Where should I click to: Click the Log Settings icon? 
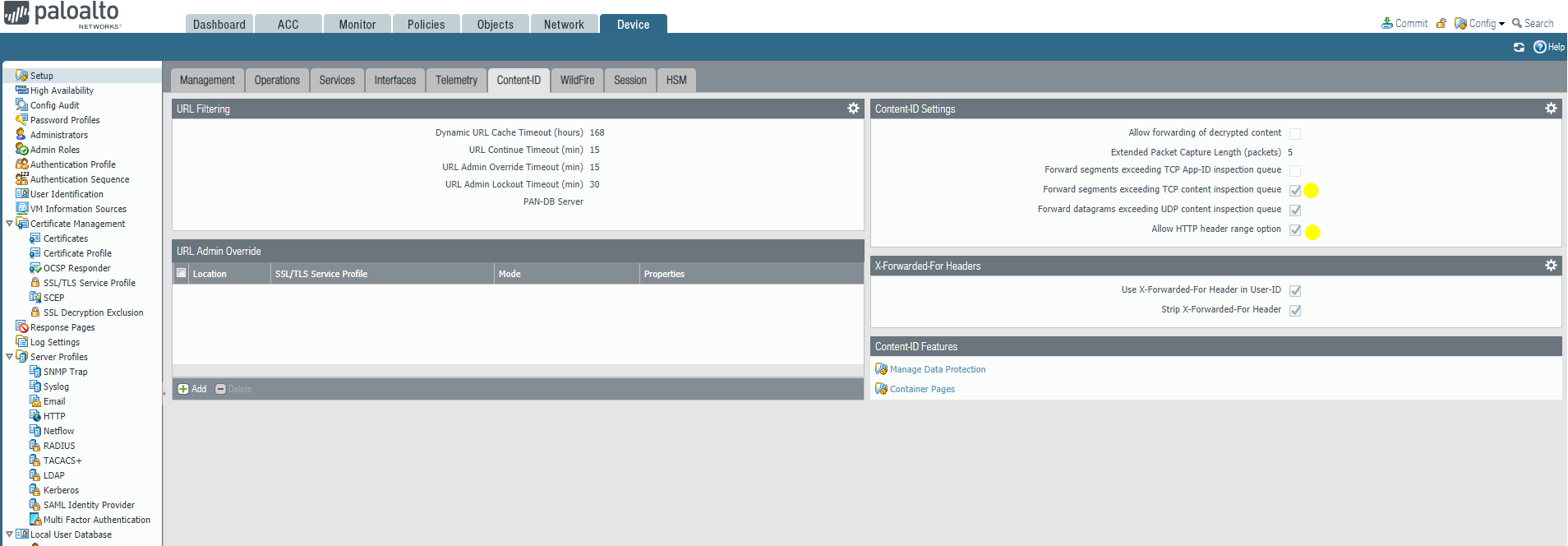click(x=21, y=341)
